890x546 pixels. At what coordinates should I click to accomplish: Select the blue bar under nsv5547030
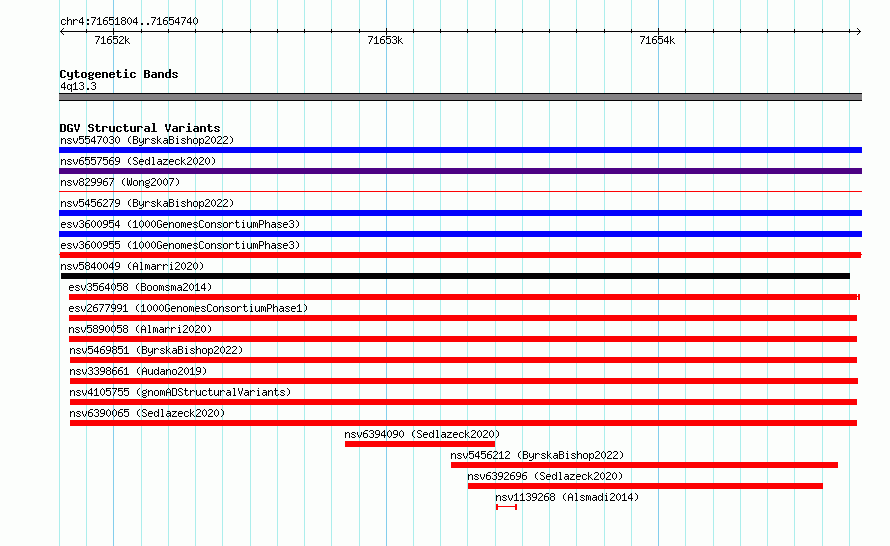point(460,150)
